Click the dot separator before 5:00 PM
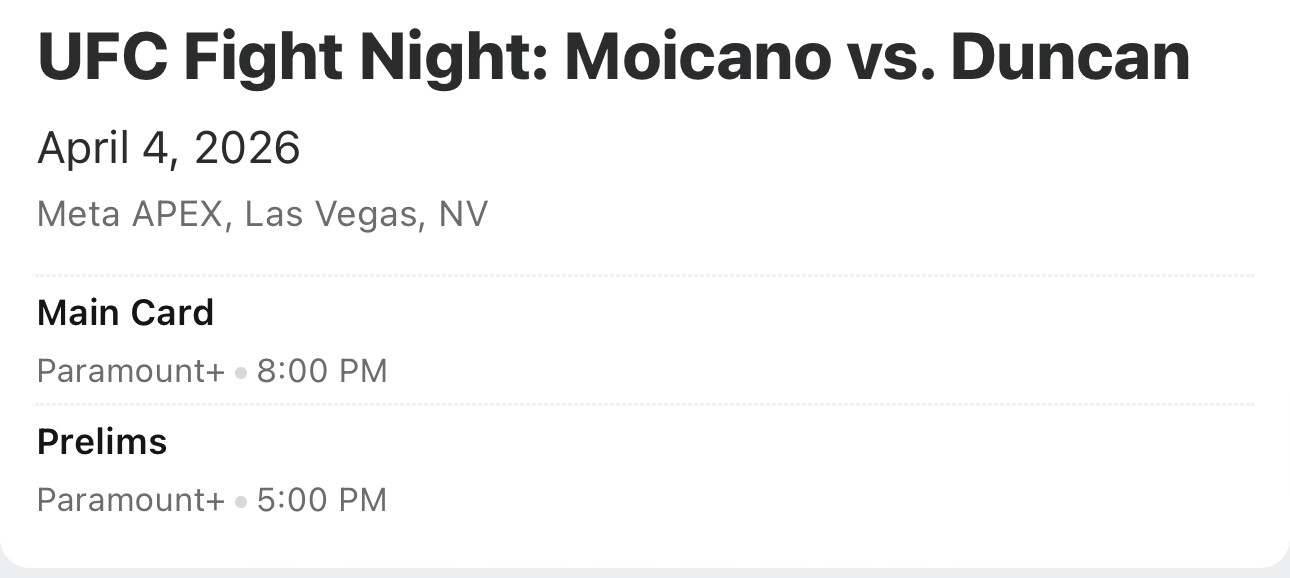1290x578 pixels. click(x=240, y=501)
